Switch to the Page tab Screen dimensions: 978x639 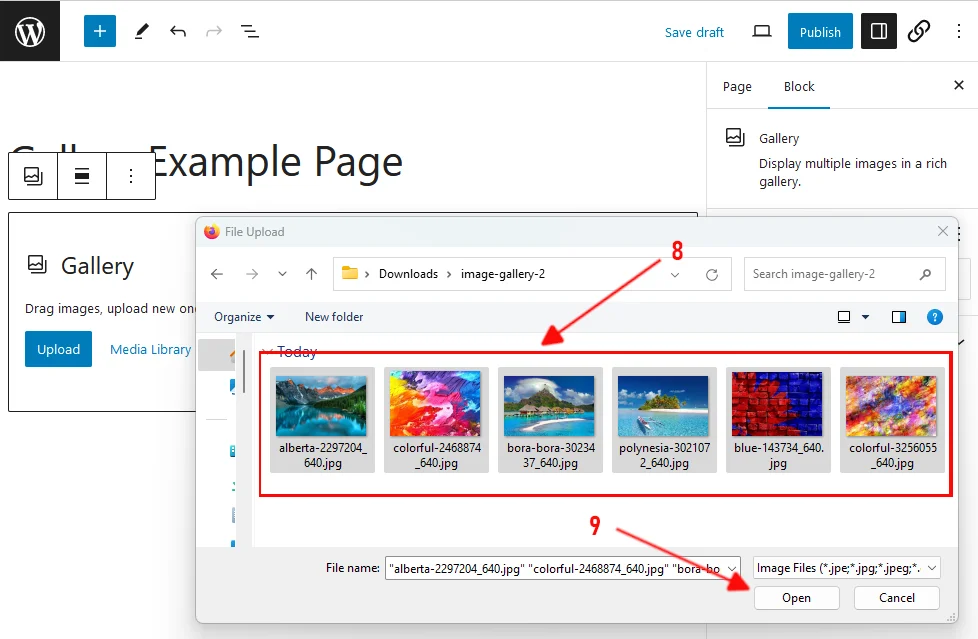click(737, 87)
